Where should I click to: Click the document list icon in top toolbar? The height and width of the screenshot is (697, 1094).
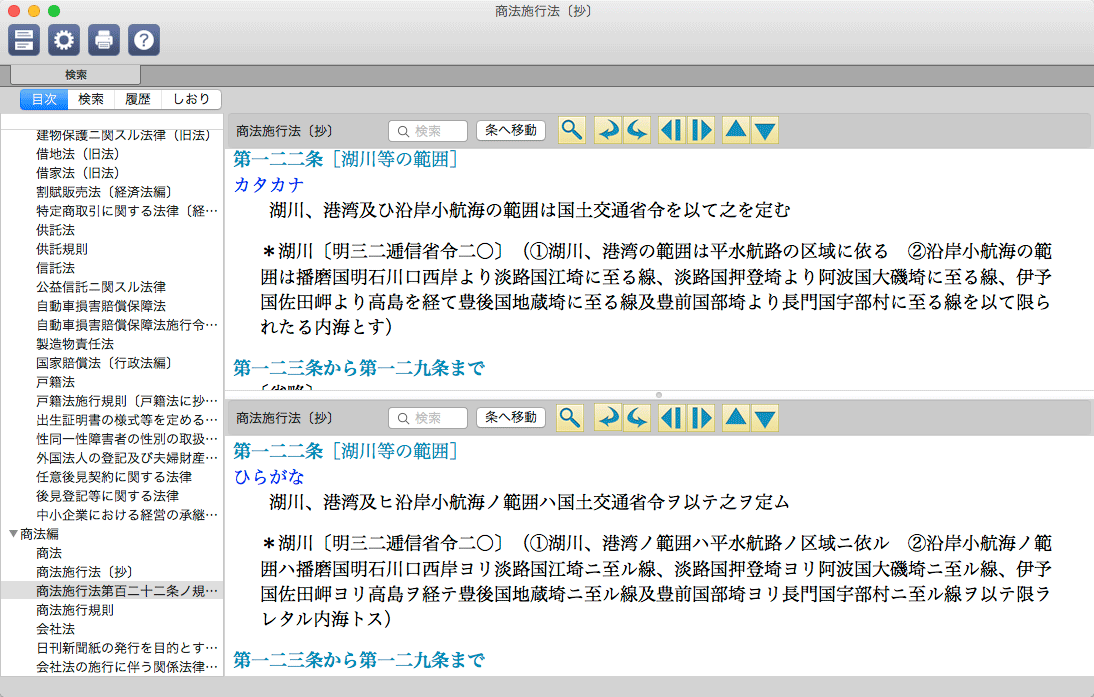[x=24, y=40]
